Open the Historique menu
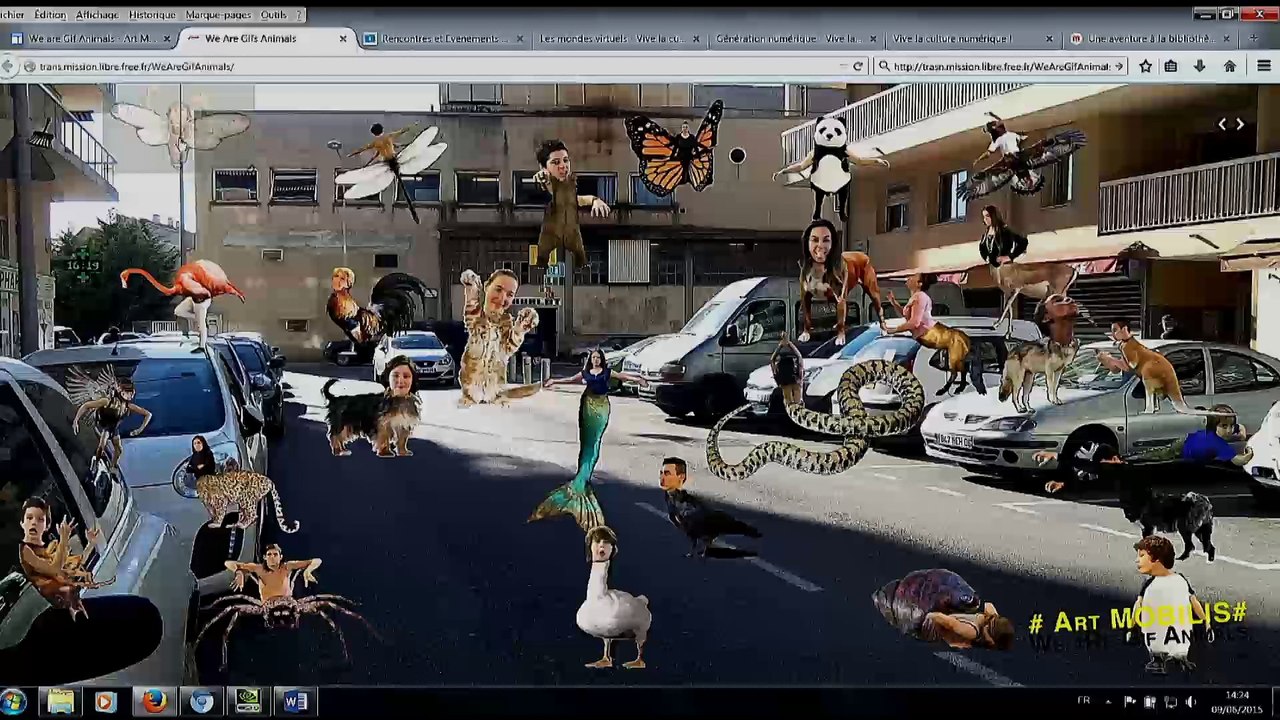Image resolution: width=1280 pixels, height=720 pixels. point(152,15)
